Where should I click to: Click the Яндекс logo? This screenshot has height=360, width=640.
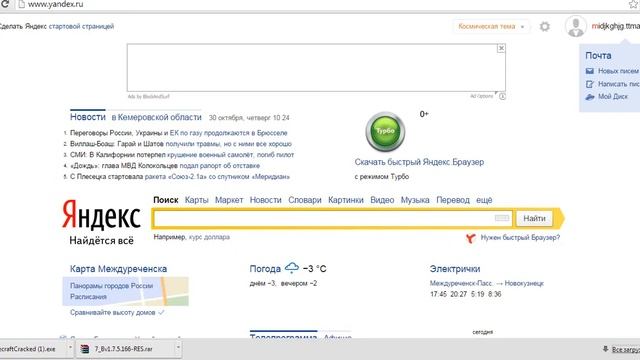(101, 214)
